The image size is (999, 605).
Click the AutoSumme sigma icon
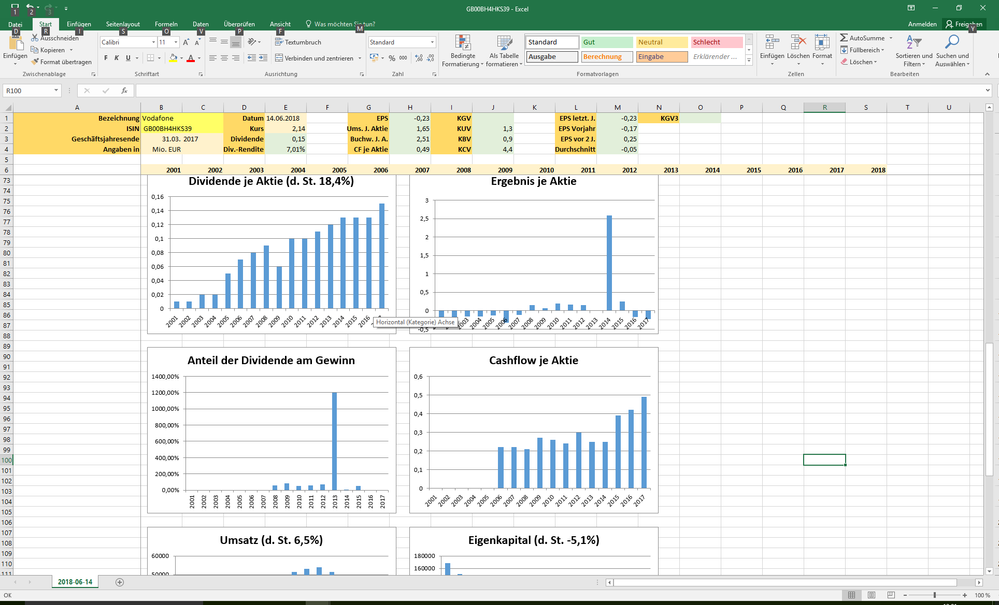pos(844,38)
